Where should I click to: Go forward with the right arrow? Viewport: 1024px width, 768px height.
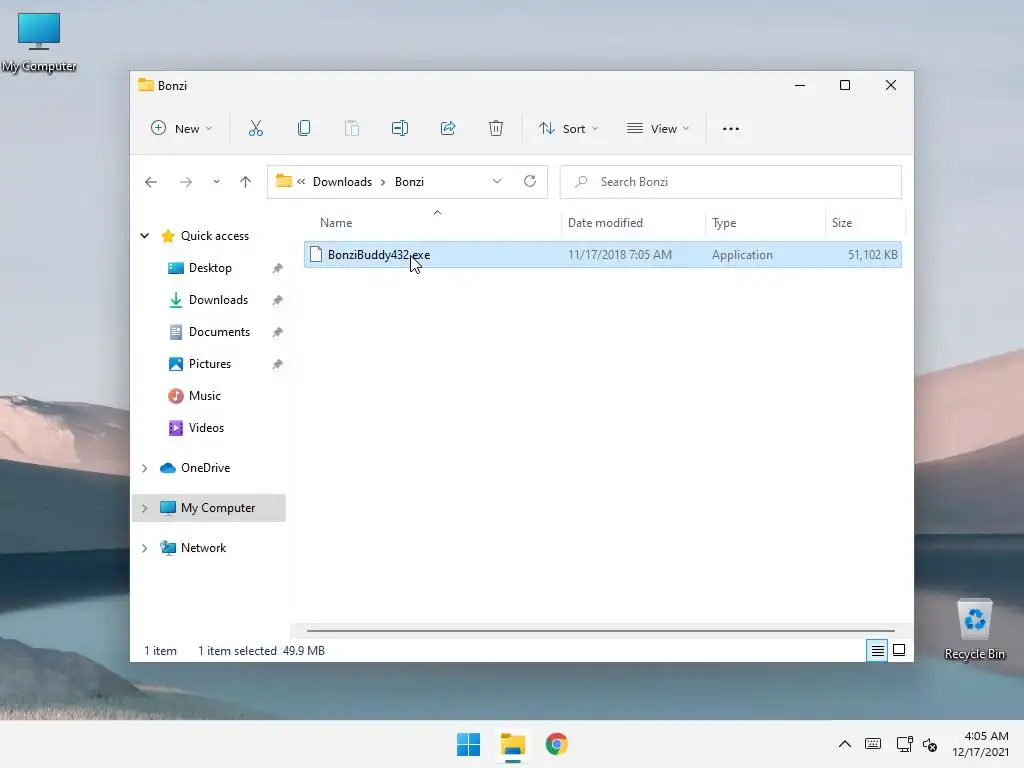[x=186, y=182]
